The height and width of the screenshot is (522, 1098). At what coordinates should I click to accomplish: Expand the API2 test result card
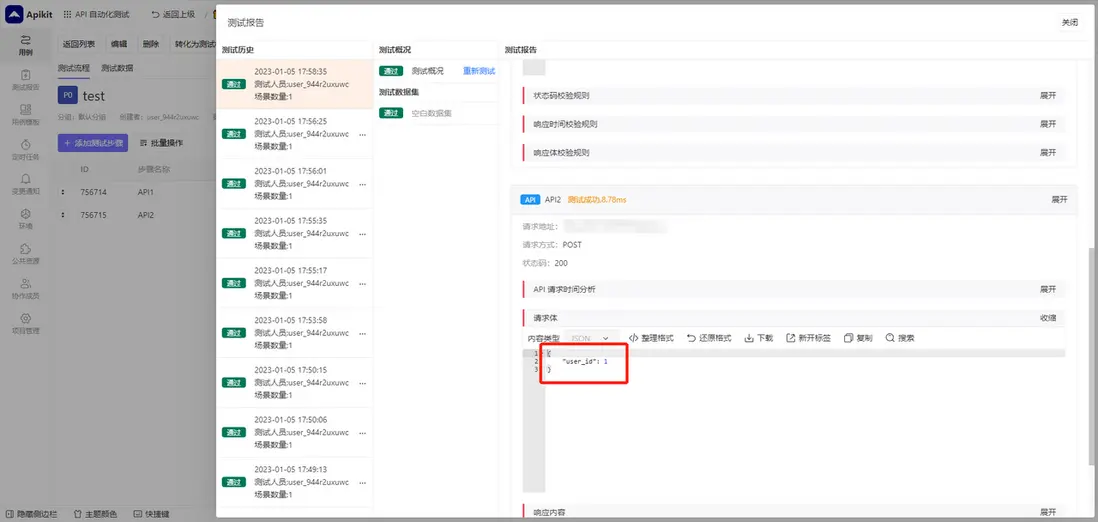tap(1059, 200)
